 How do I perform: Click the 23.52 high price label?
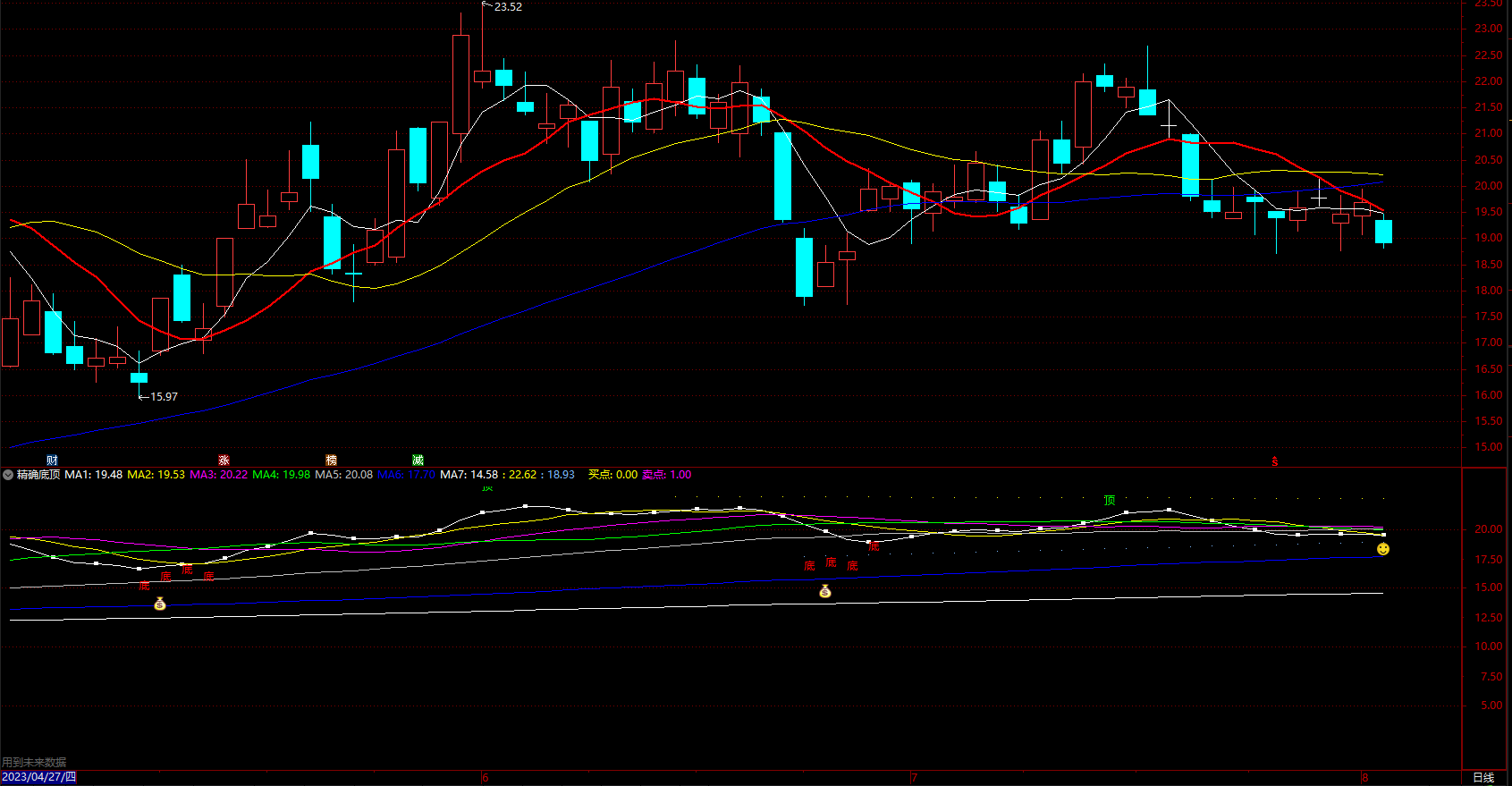point(508,7)
